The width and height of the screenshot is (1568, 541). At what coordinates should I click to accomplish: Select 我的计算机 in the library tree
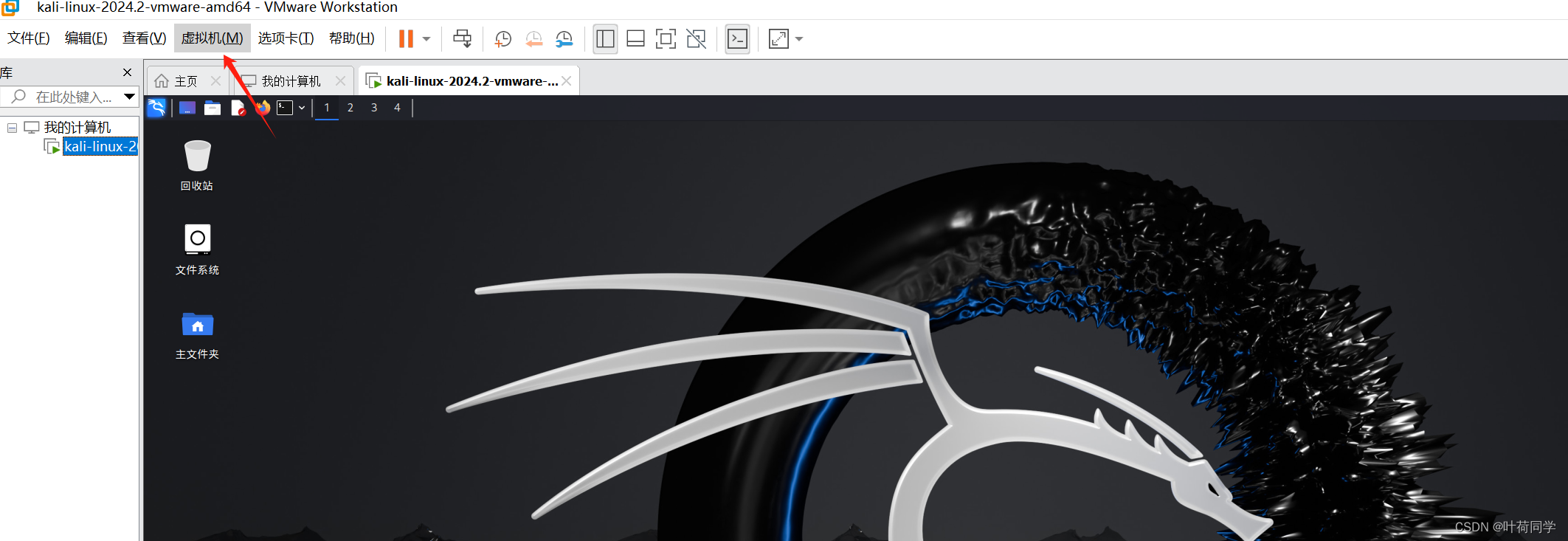coord(77,128)
